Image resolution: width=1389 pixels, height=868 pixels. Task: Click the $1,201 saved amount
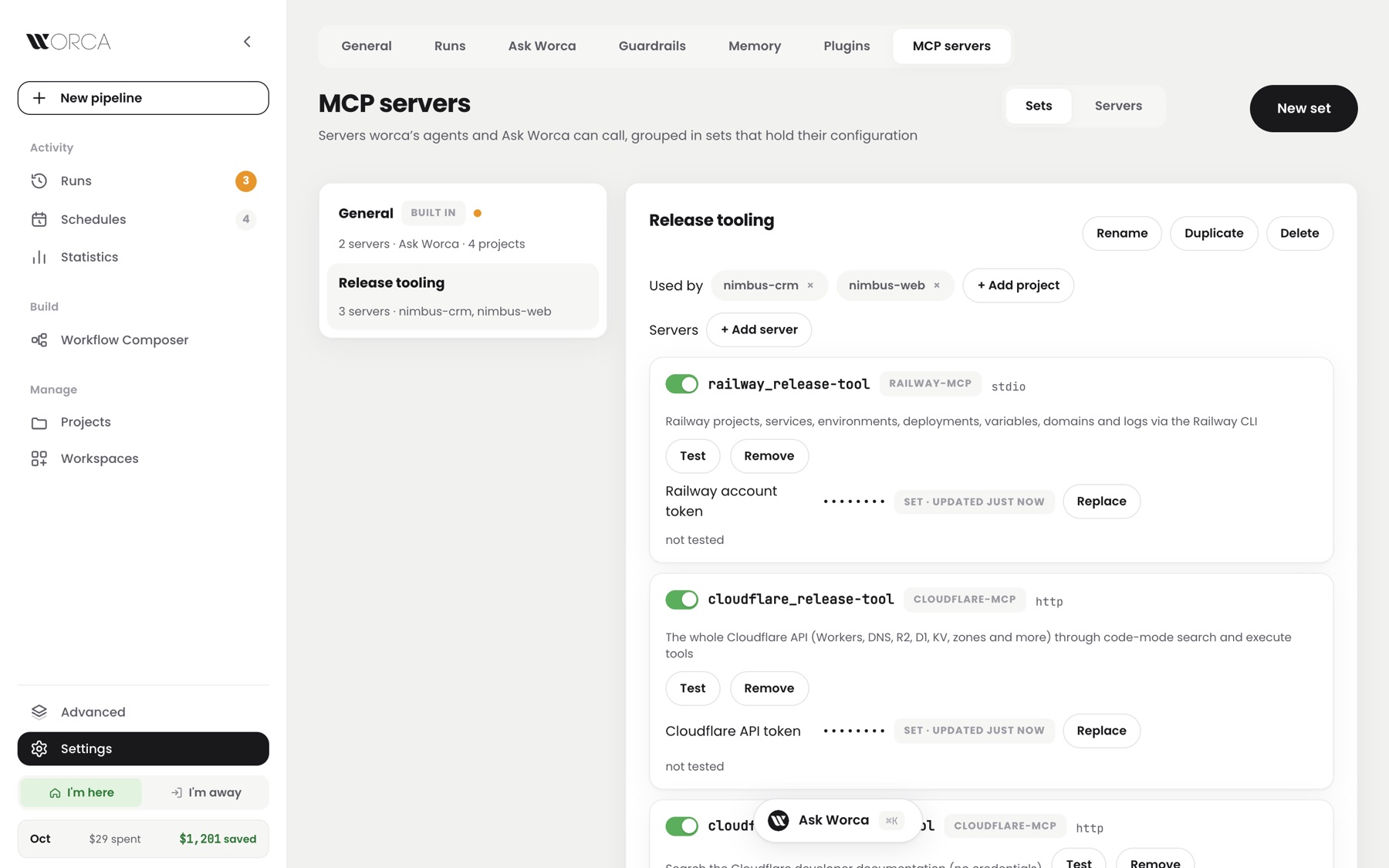218,839
